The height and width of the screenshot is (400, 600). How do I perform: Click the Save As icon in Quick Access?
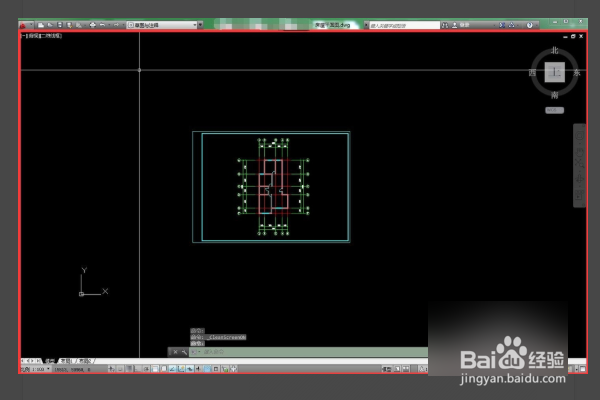tap(69, 25)
